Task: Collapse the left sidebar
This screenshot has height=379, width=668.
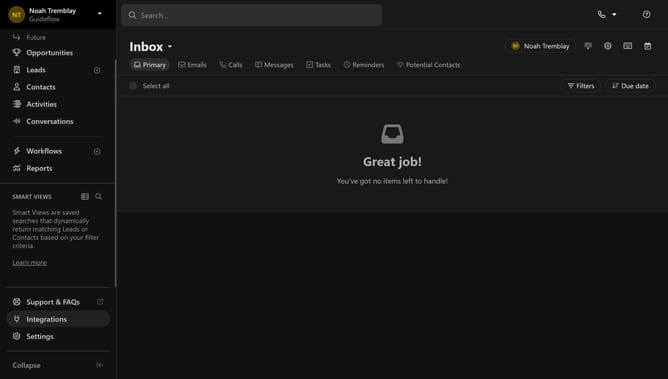Action: (58, 365)
